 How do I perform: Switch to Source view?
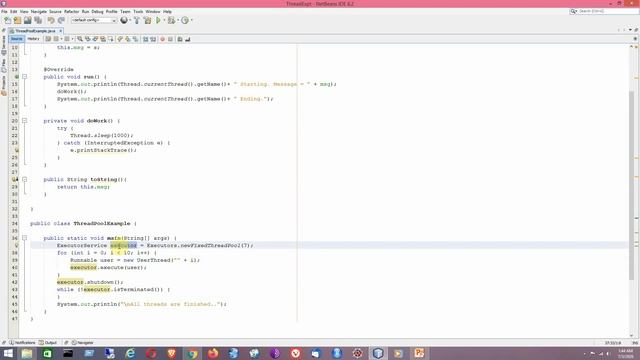point(17,39)
